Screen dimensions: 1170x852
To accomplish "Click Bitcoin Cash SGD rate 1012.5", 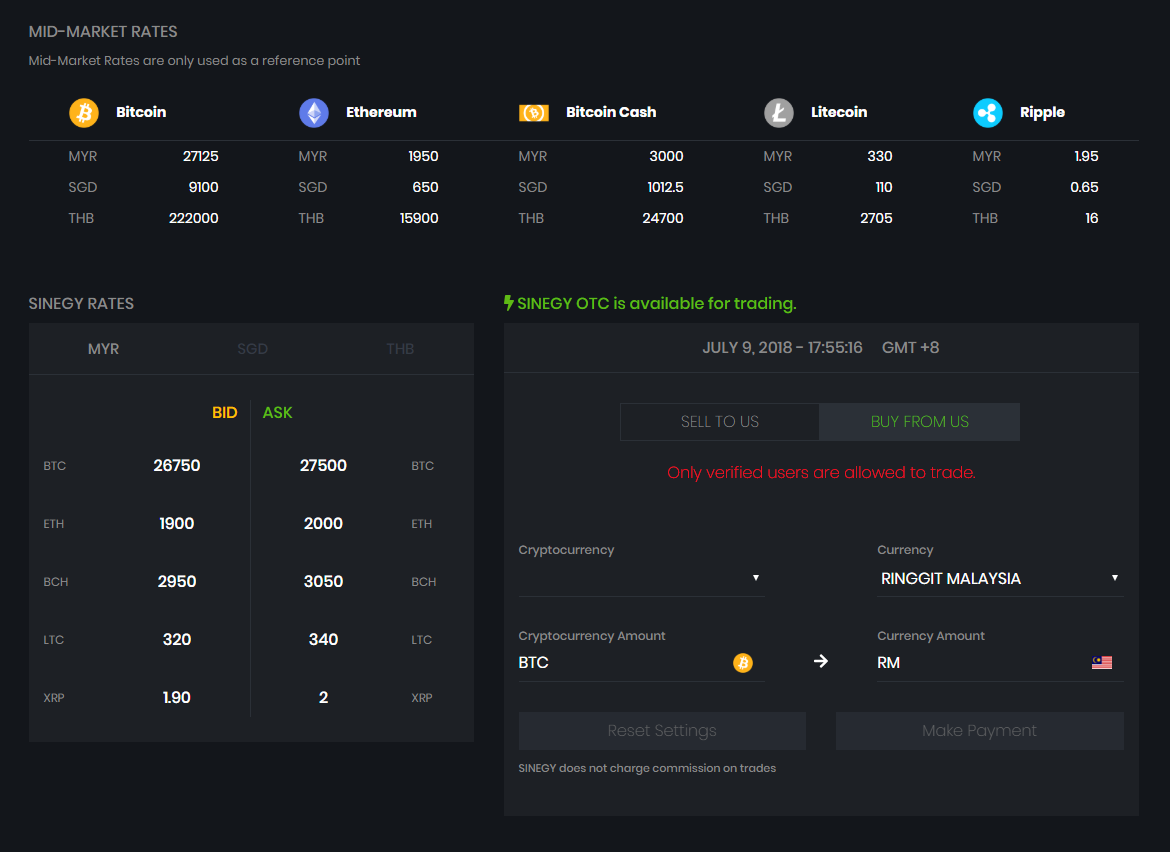I will (665, 187).
